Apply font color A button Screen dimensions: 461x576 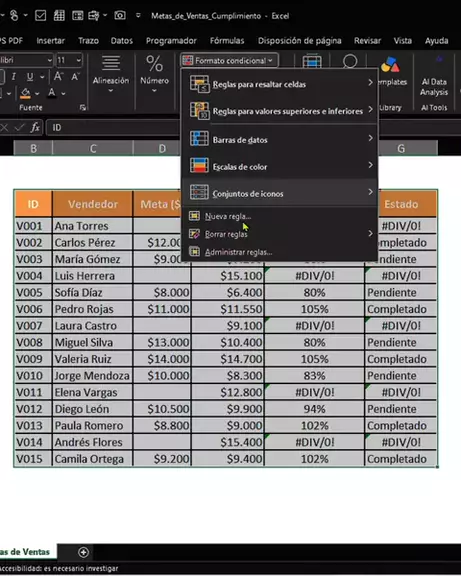[x=52, y=93]
